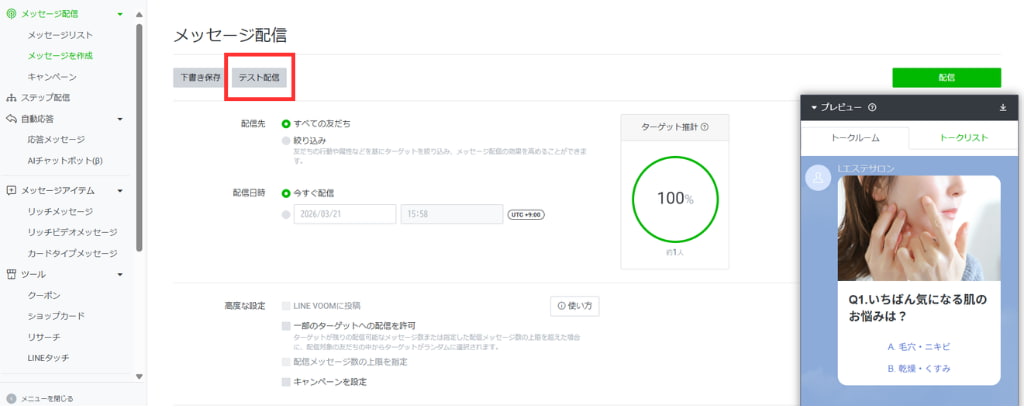Click メニューを閉じる at sidebar bottom
Image resolution: width=1024 pixels, height=414 pixels.
[47, 398]
